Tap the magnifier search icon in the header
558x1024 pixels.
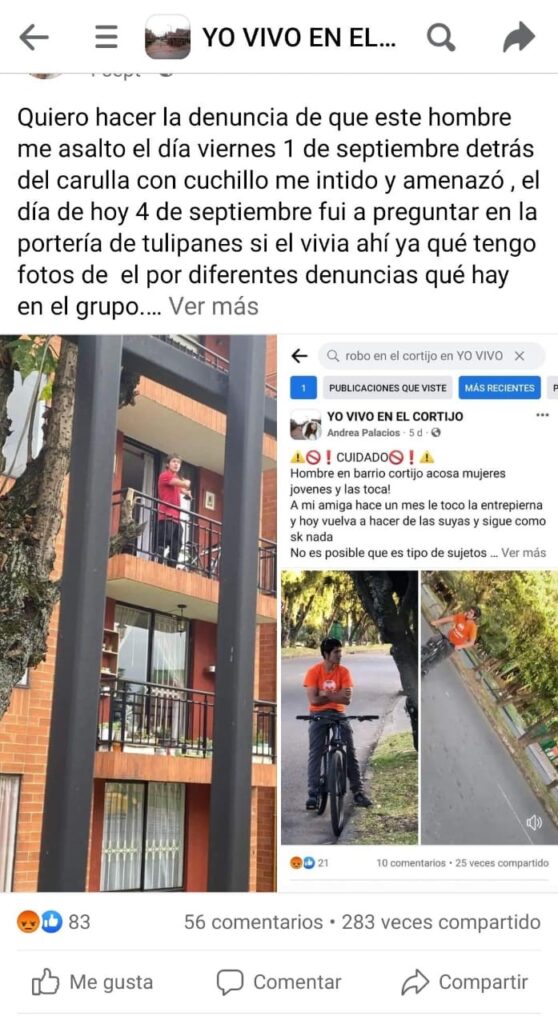pos(441,37)
